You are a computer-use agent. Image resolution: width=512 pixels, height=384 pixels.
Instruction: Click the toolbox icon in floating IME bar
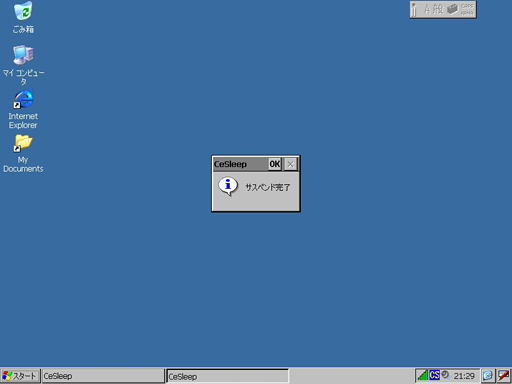(x=452, y=9)
